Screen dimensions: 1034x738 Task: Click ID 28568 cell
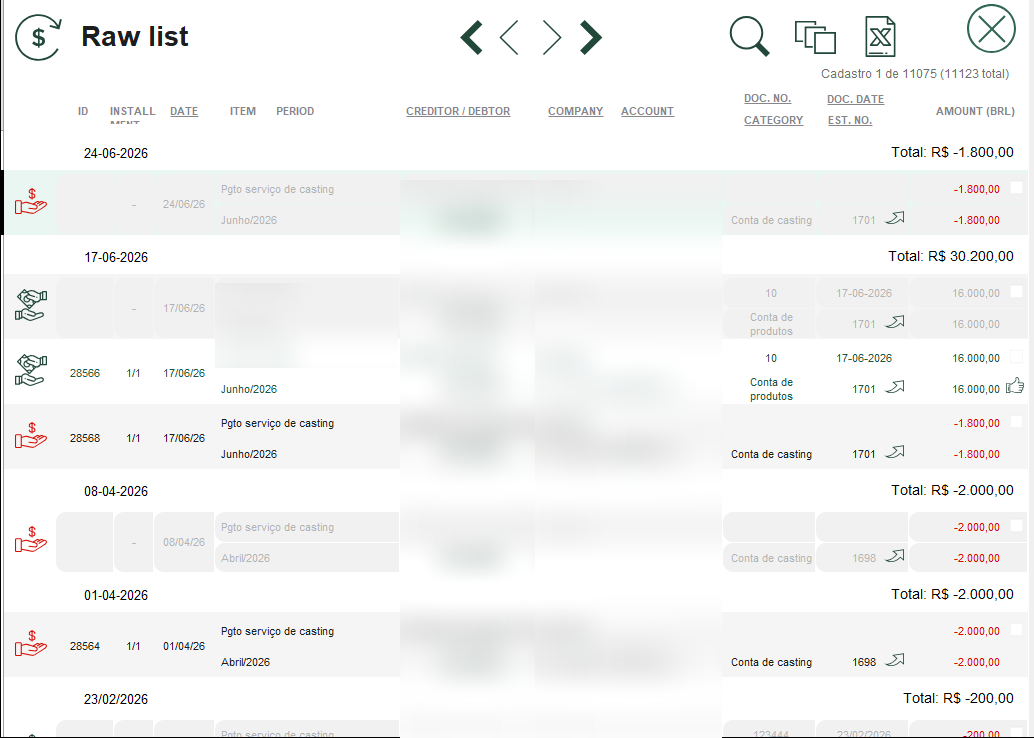(x=85, y=439)
